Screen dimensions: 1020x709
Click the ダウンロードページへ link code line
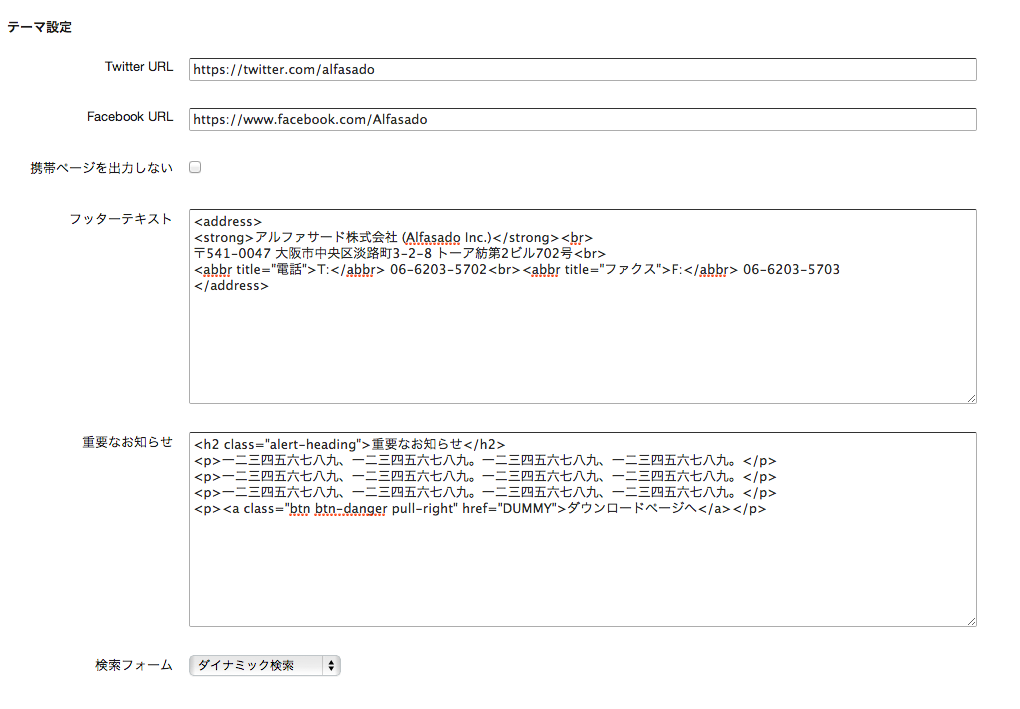coord(480,509)
